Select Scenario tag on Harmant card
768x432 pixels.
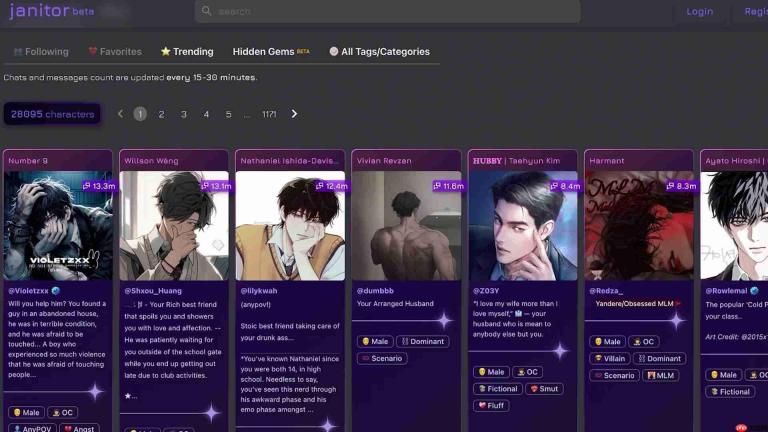coord(614,376)
